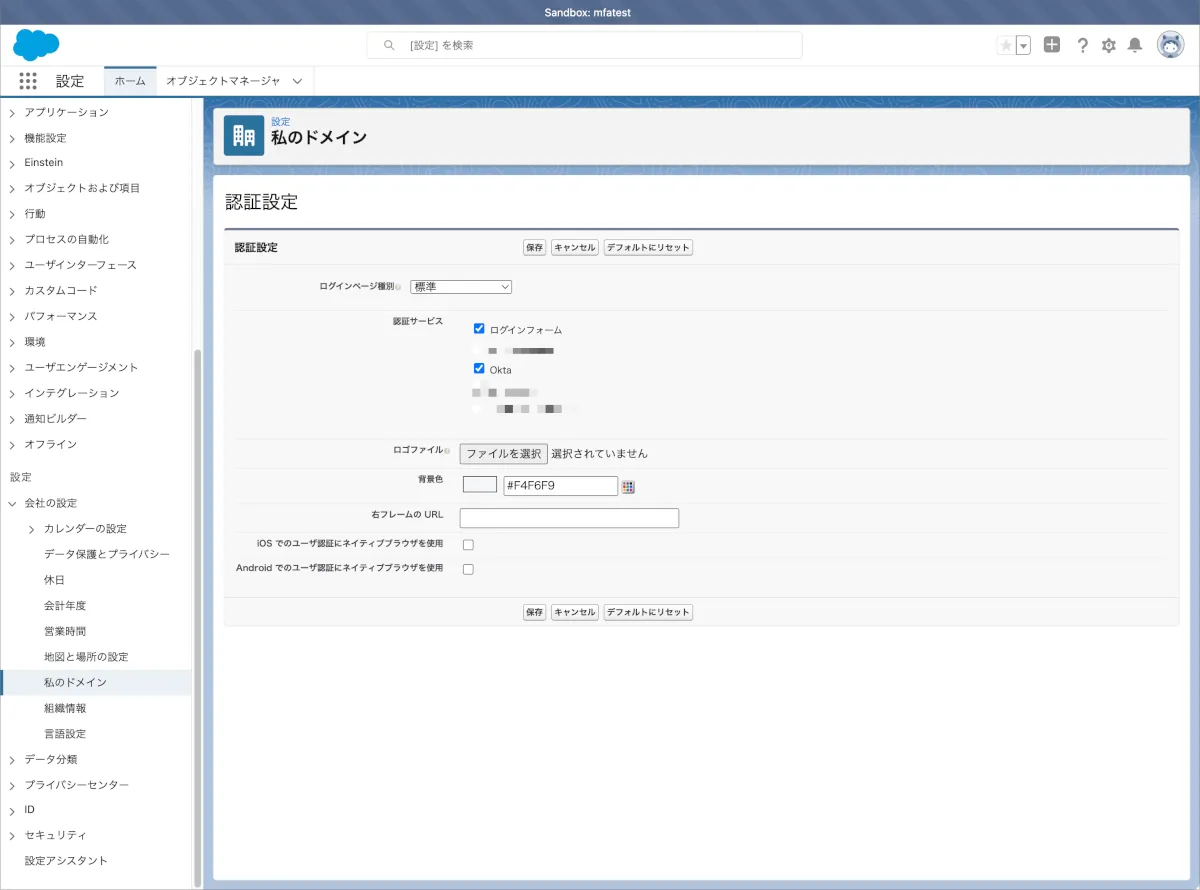
Task: Open the notifications bell
Action: click(1135, 45)
